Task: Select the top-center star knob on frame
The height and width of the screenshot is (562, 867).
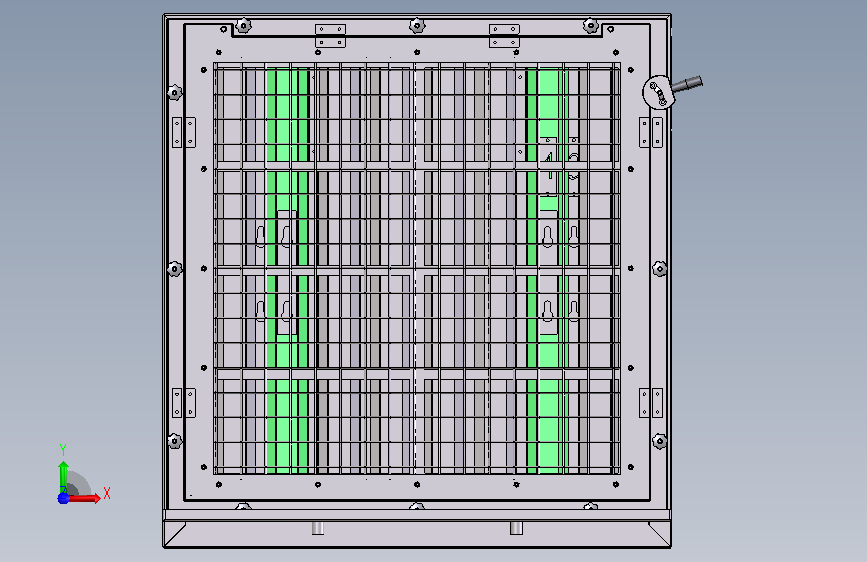Action: tap(417, 25)
